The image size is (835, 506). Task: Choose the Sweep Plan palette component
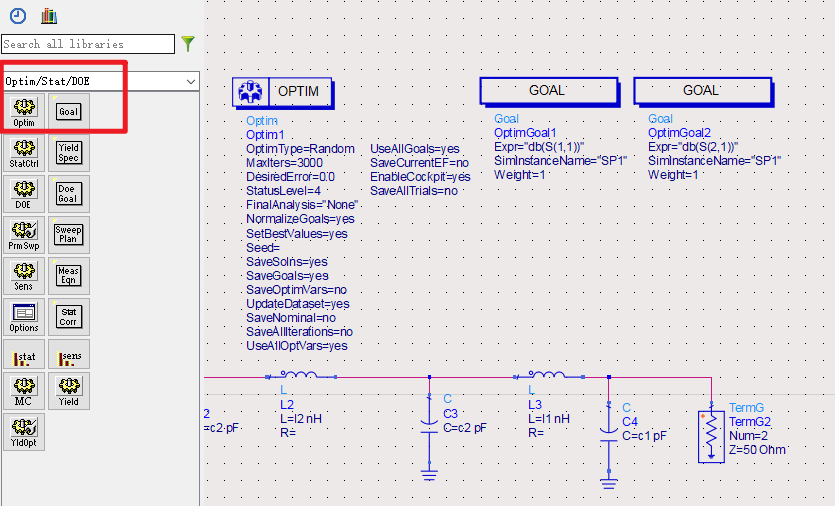pyautogui.click(x=69, y=235)
